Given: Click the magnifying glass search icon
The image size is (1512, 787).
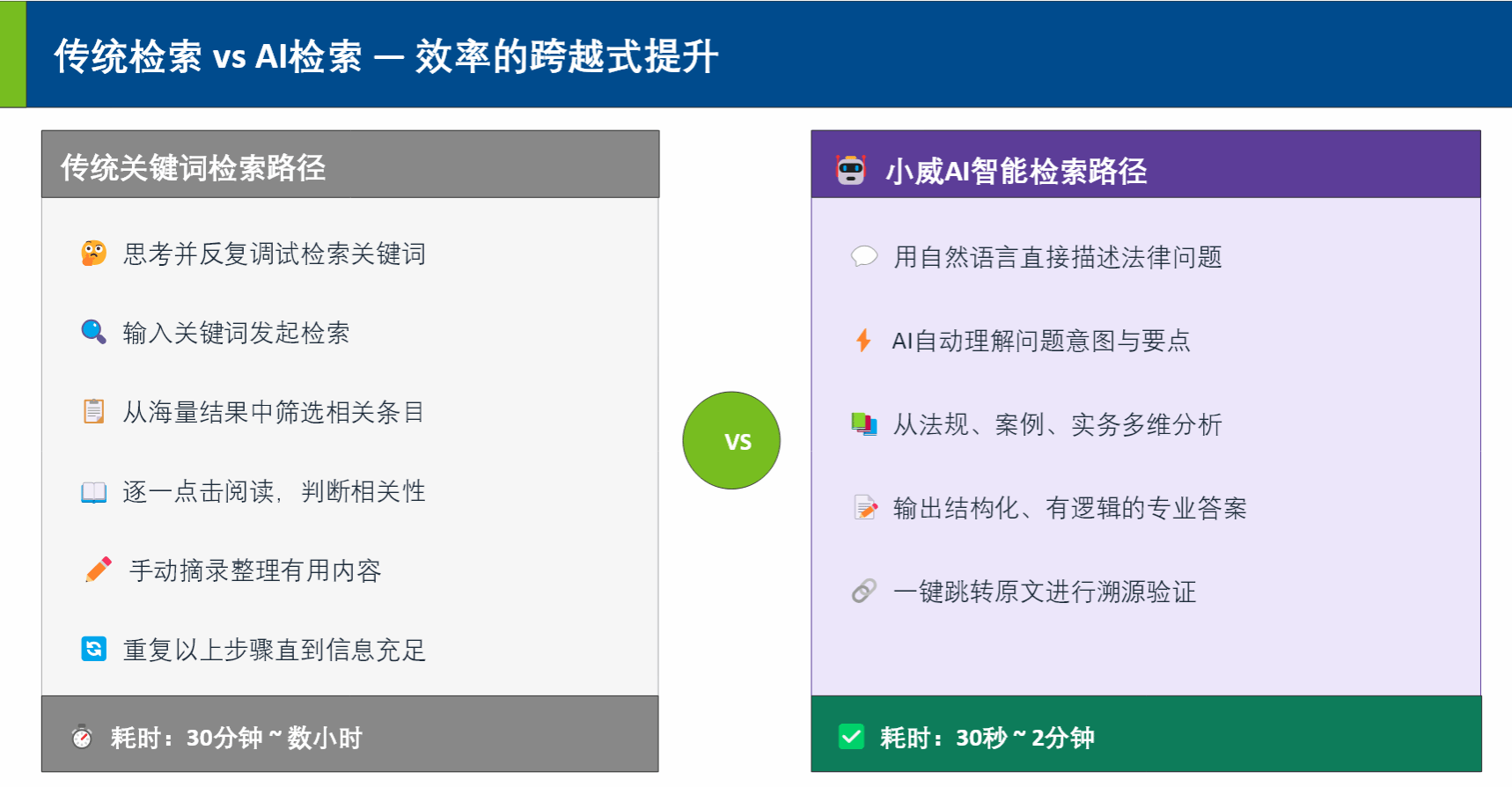Looking at the screenshot, I should point(93,332).
